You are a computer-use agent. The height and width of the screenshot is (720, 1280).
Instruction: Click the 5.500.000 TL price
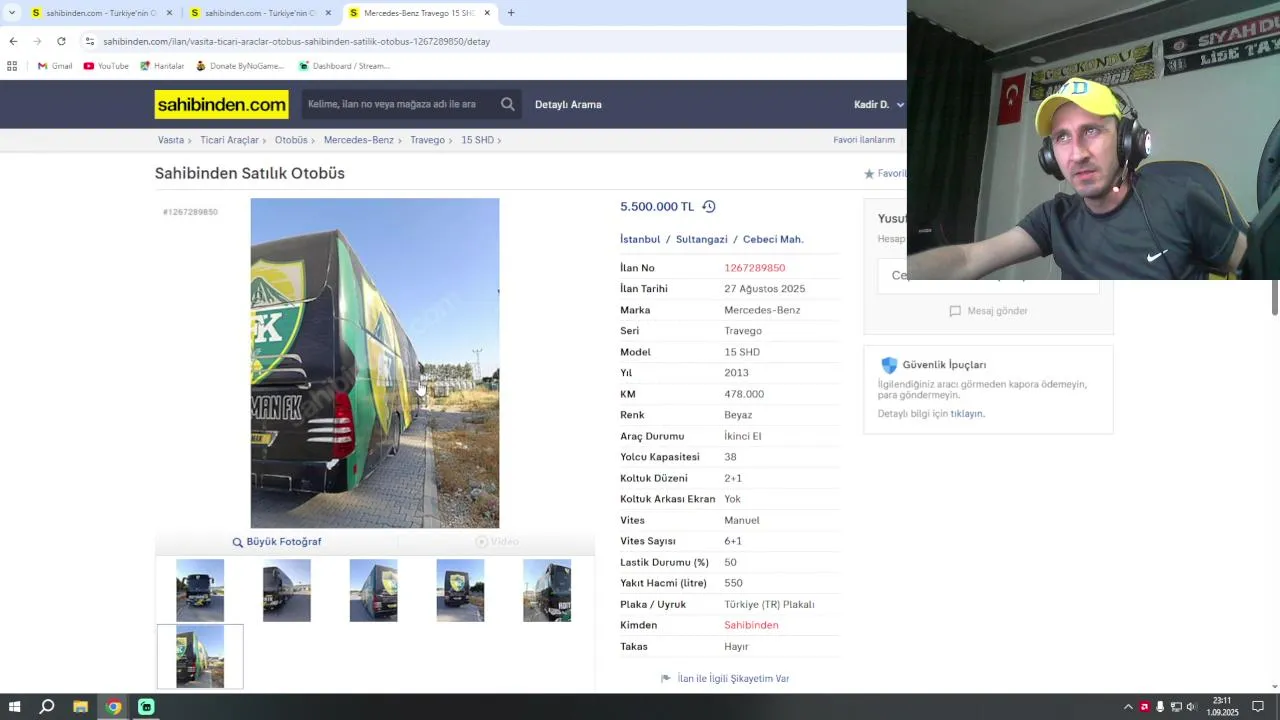pyautogui.click(x=657, y=206)
